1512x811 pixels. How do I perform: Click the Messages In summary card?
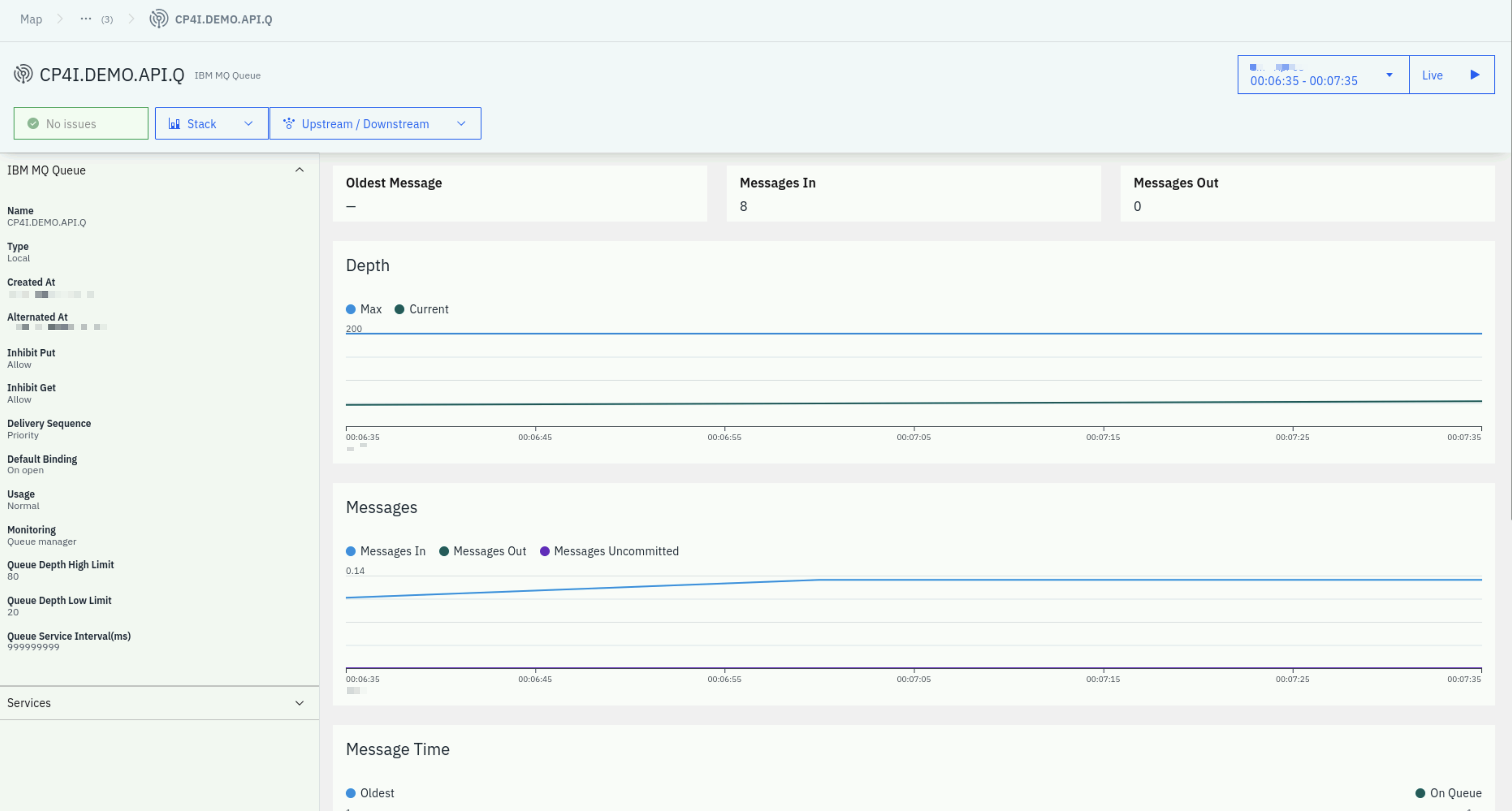pyautogui.click(x=914, y=193)
